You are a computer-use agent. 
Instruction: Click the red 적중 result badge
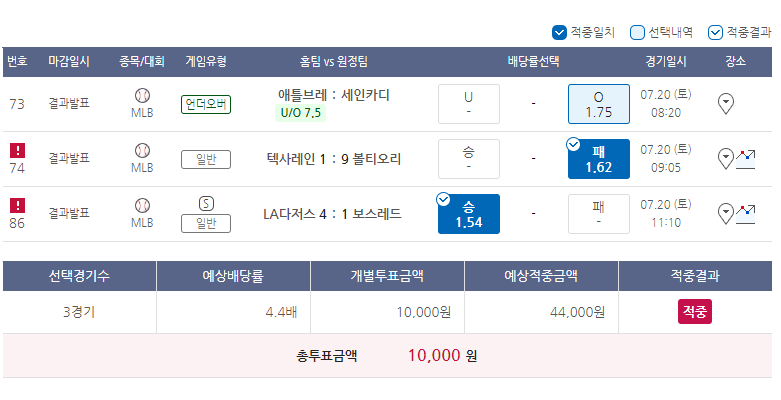(x=695, y=311)
